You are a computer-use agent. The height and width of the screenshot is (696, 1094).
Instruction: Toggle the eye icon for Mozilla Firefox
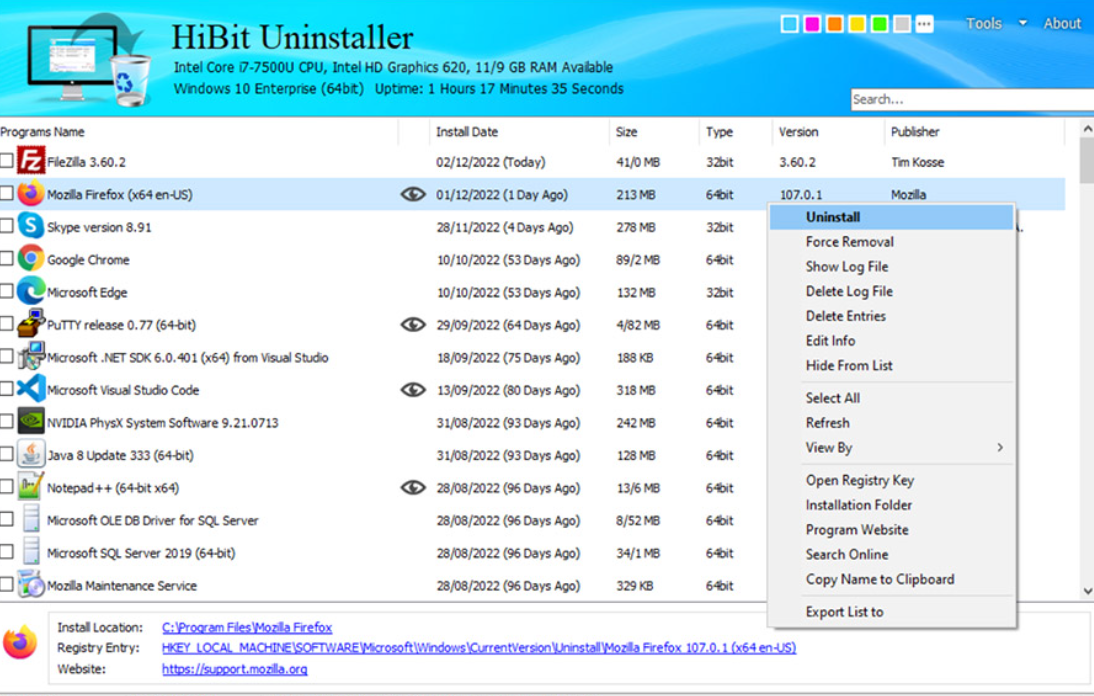(413, 194)
